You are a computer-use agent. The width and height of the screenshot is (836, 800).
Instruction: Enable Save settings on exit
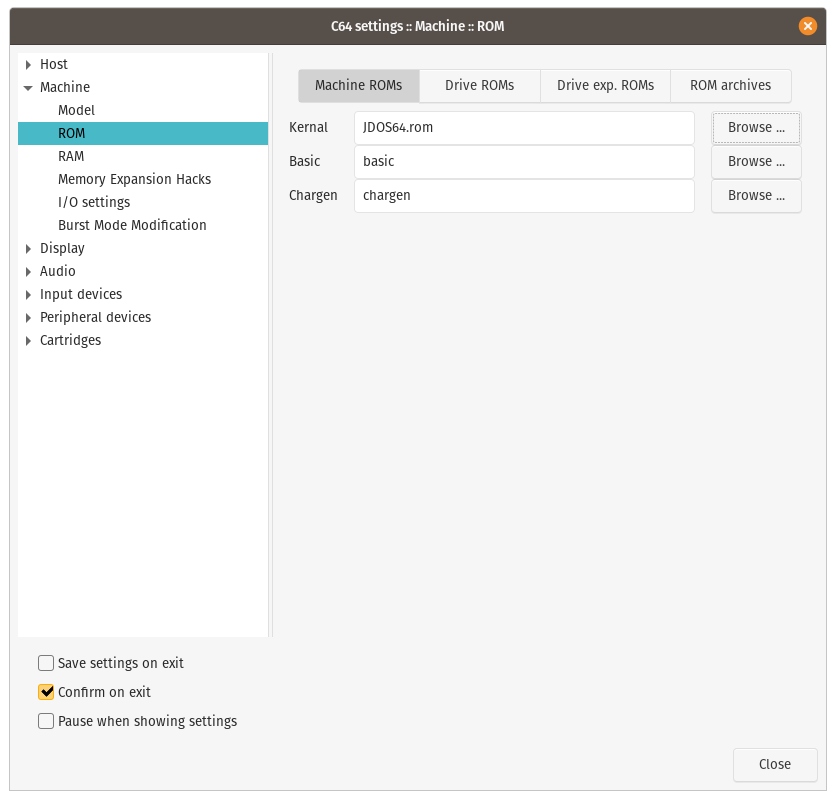click(x=46, y=663)
